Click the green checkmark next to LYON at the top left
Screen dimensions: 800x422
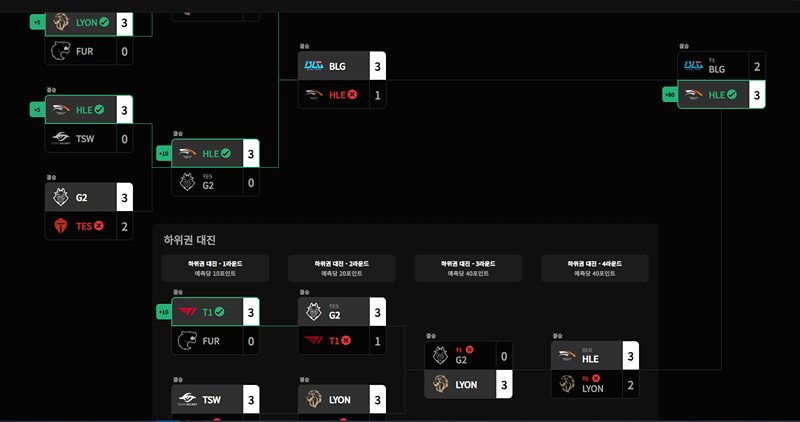tap(104, 22)
